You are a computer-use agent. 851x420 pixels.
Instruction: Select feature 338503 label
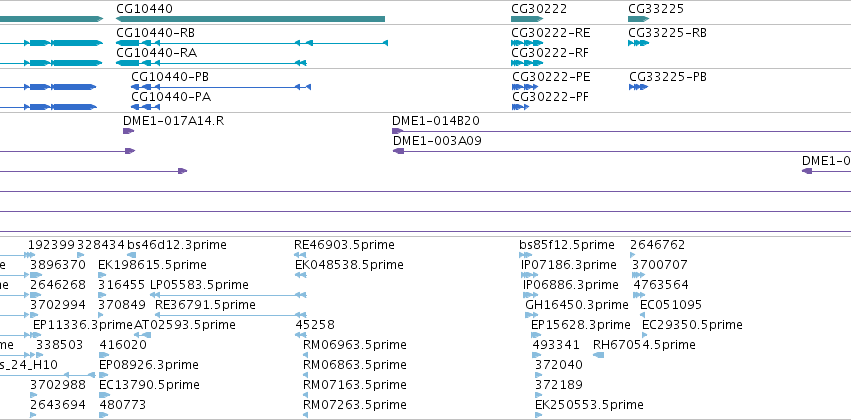click(60, 345)
